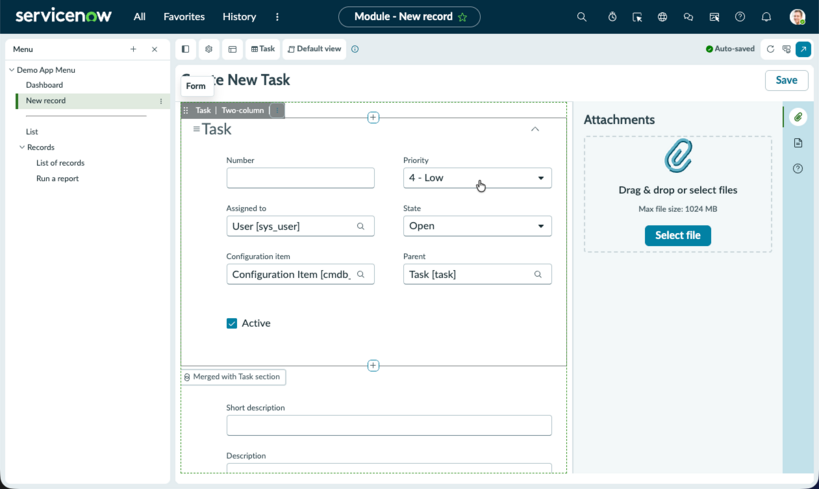The width and height of the screenshot is (819, 489).
Task: Add section with the lower plus circle
Action: coord(373,366)
